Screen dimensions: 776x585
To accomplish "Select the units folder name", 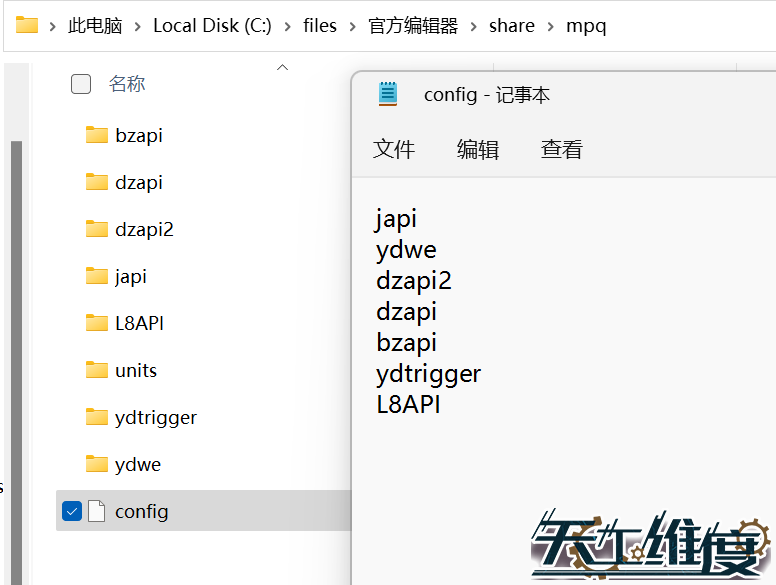I will point(136,370).
